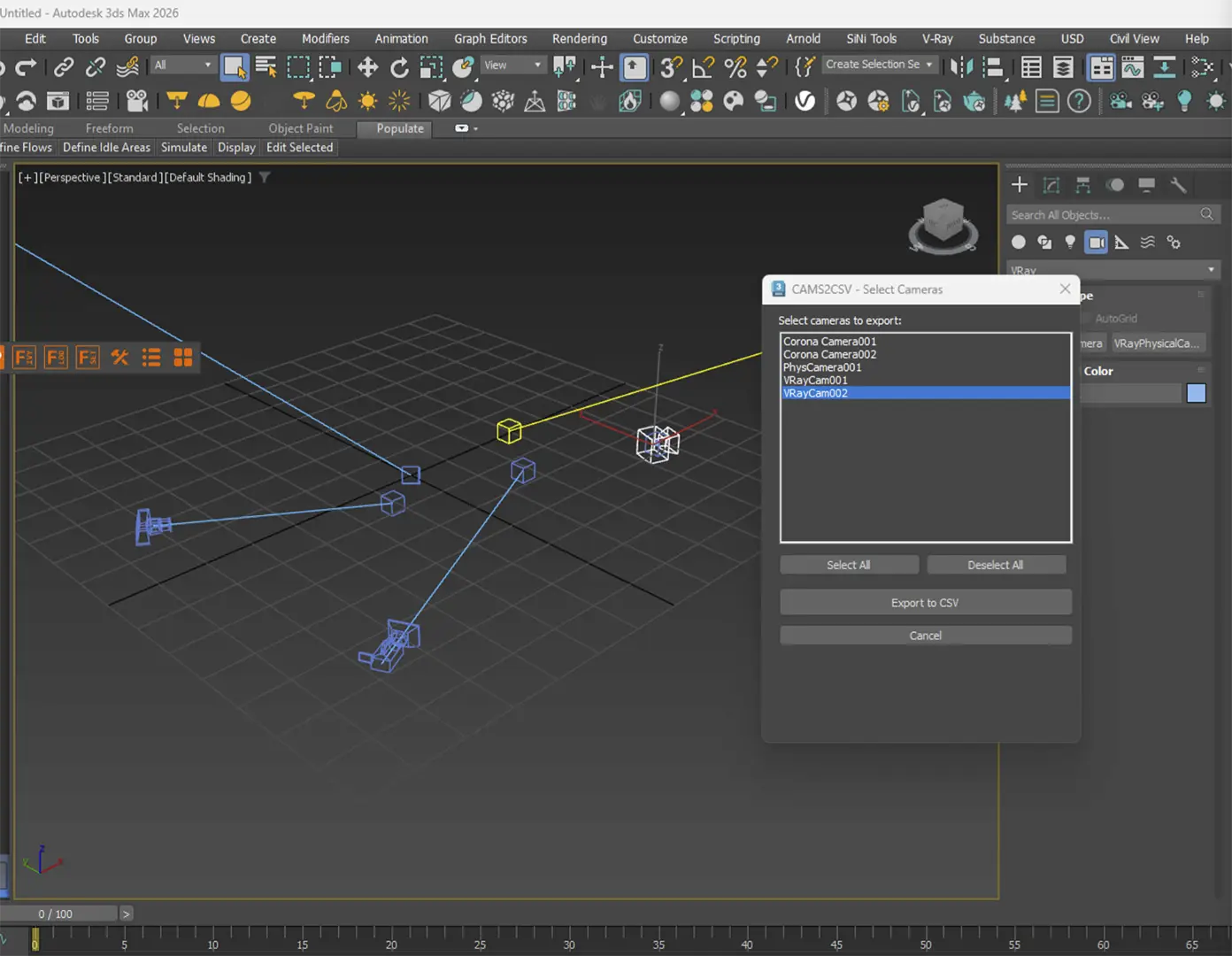The height and width of the screenshot is (956, 1232).
Task: Click the Deselect All button
Action: 996,565
